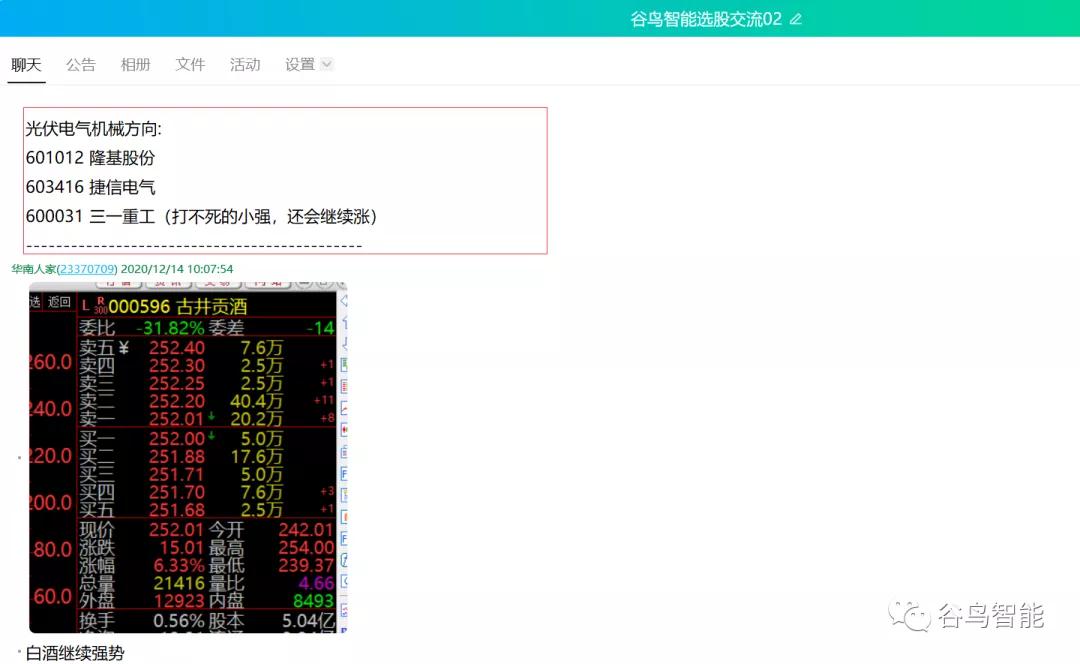Image resolution: width=1080 pixels, height=664 pixels.
Task: Click the timestamp 2020/12/14 10:07:54
Action: (177, 269)
